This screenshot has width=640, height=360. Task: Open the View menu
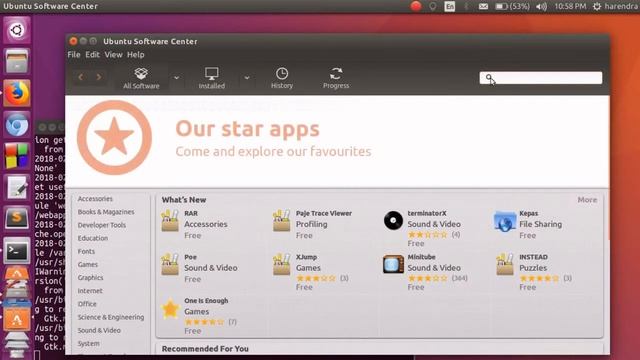click(113, 54)
